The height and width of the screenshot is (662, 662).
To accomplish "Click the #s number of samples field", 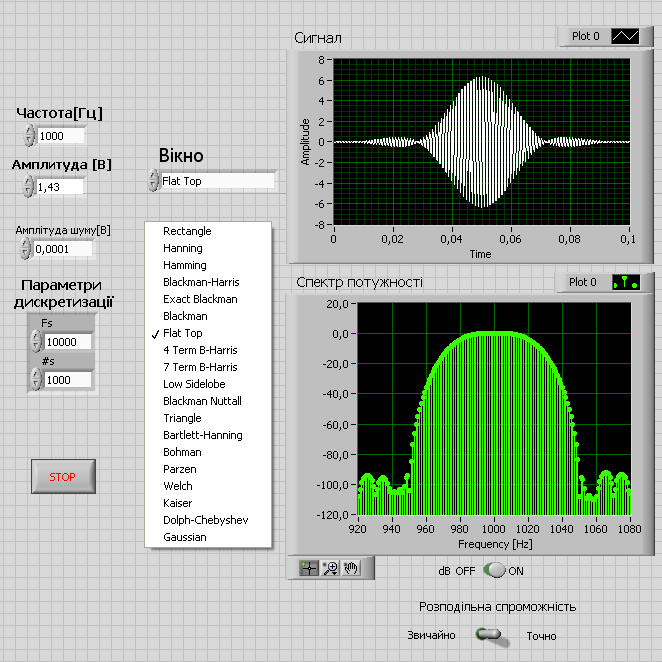I will (x=68, y=379).
